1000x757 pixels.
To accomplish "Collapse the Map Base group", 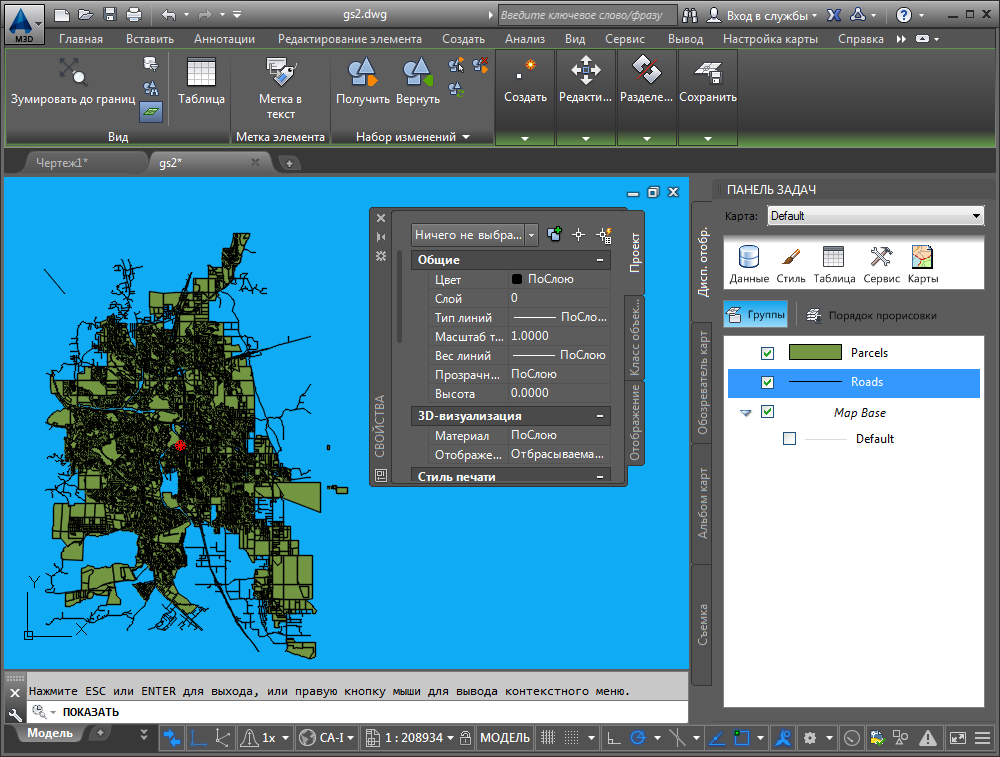I will [x=746, y=413].
